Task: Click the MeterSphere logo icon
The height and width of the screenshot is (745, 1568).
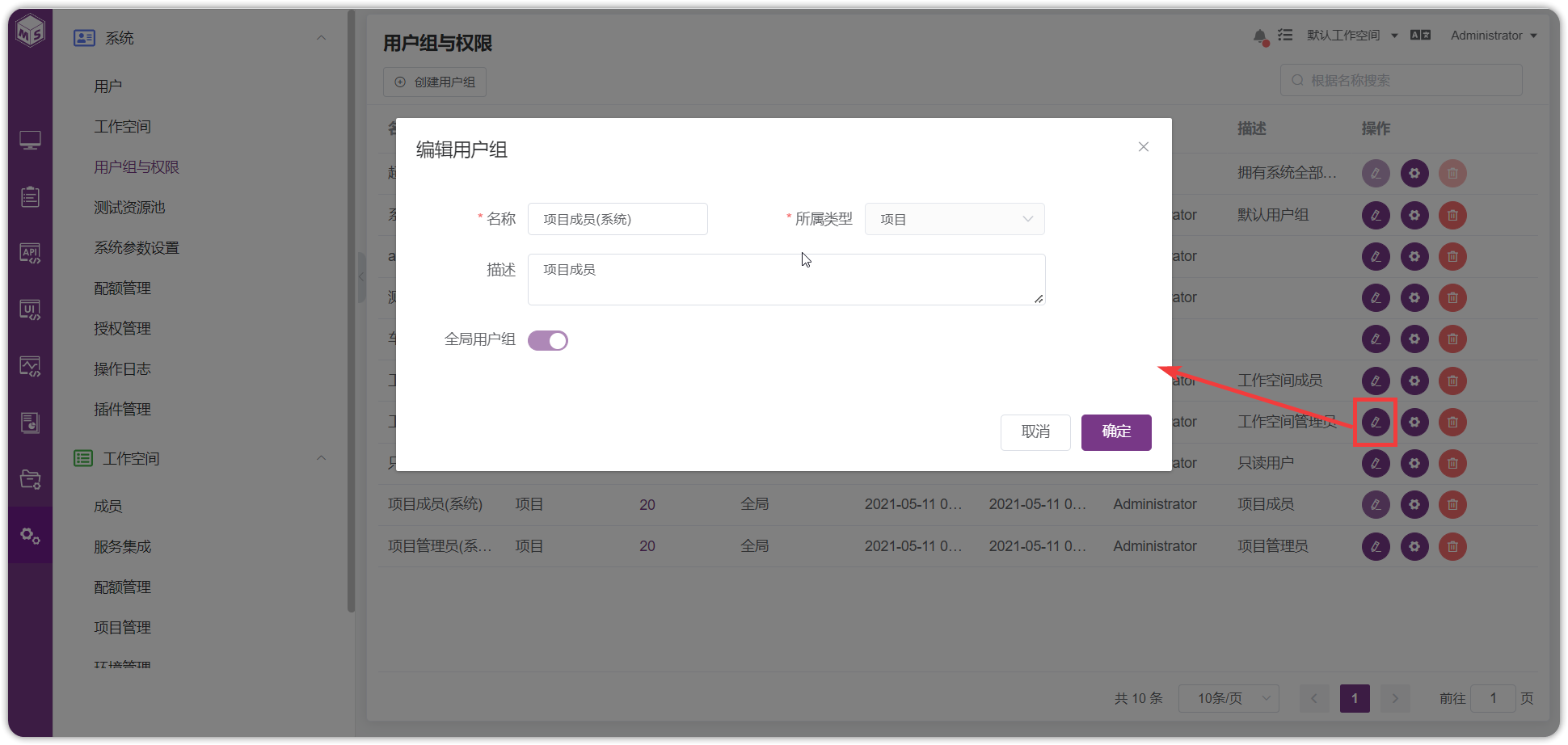Action: (31, 32)
